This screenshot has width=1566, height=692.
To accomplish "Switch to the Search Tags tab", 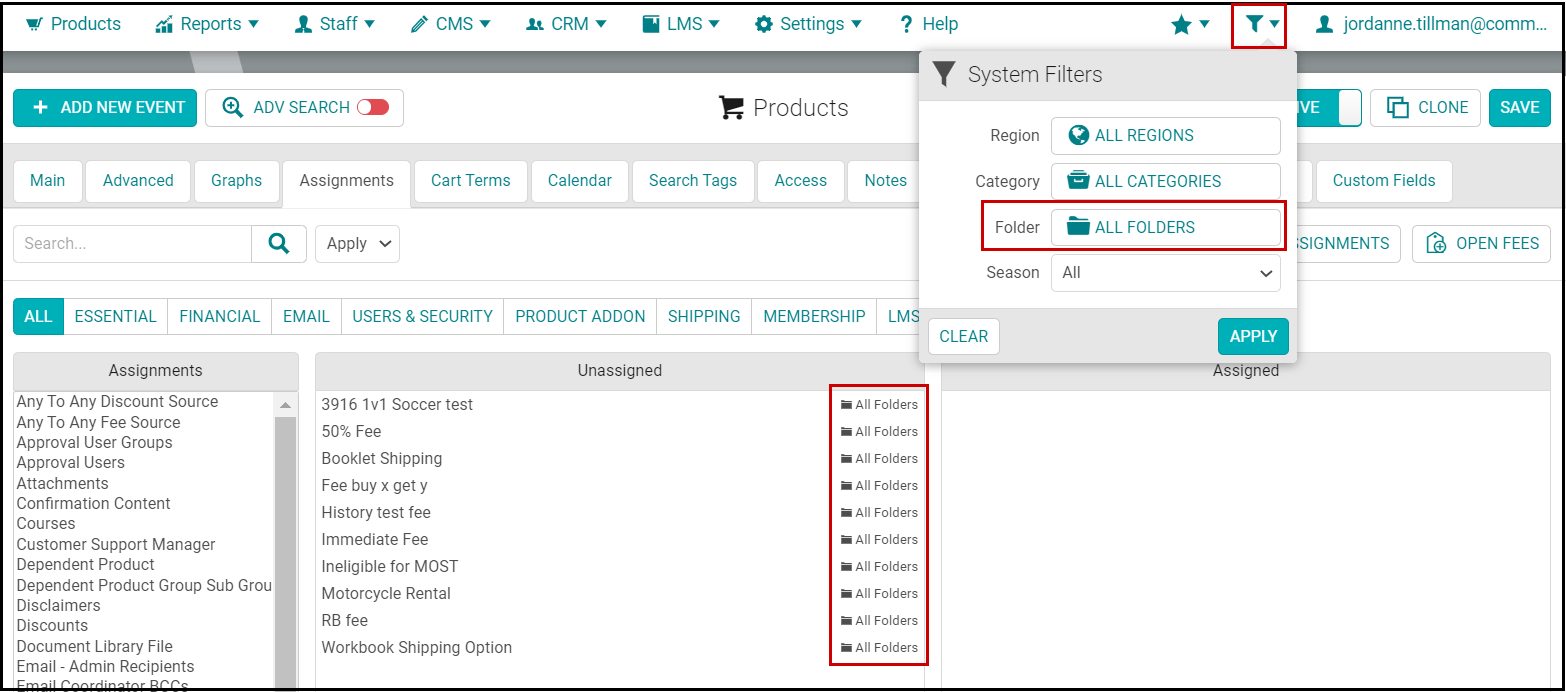I will [693, 181].
